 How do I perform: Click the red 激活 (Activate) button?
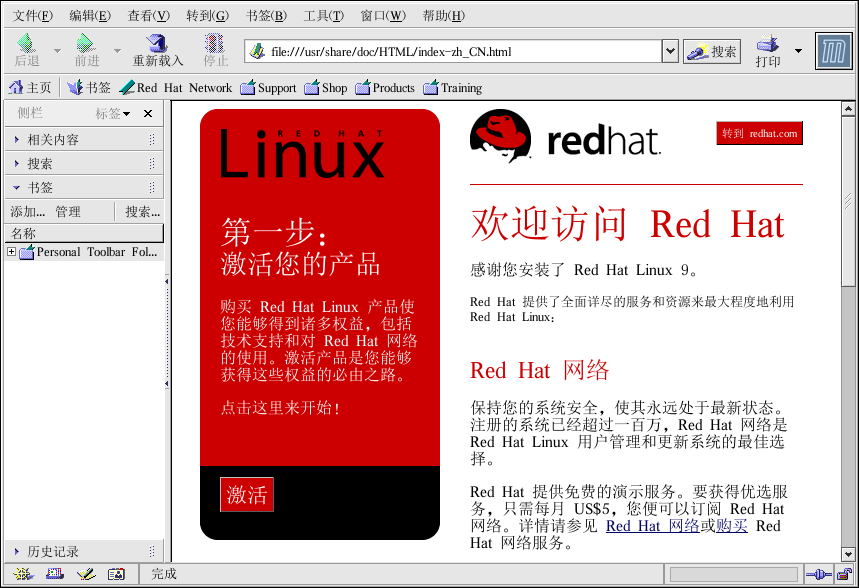coord(247,494)
